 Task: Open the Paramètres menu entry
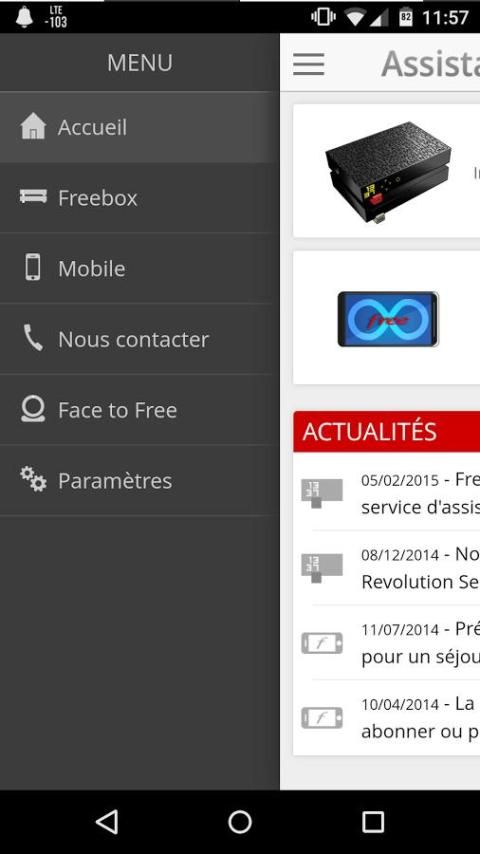tap(139, 481)
